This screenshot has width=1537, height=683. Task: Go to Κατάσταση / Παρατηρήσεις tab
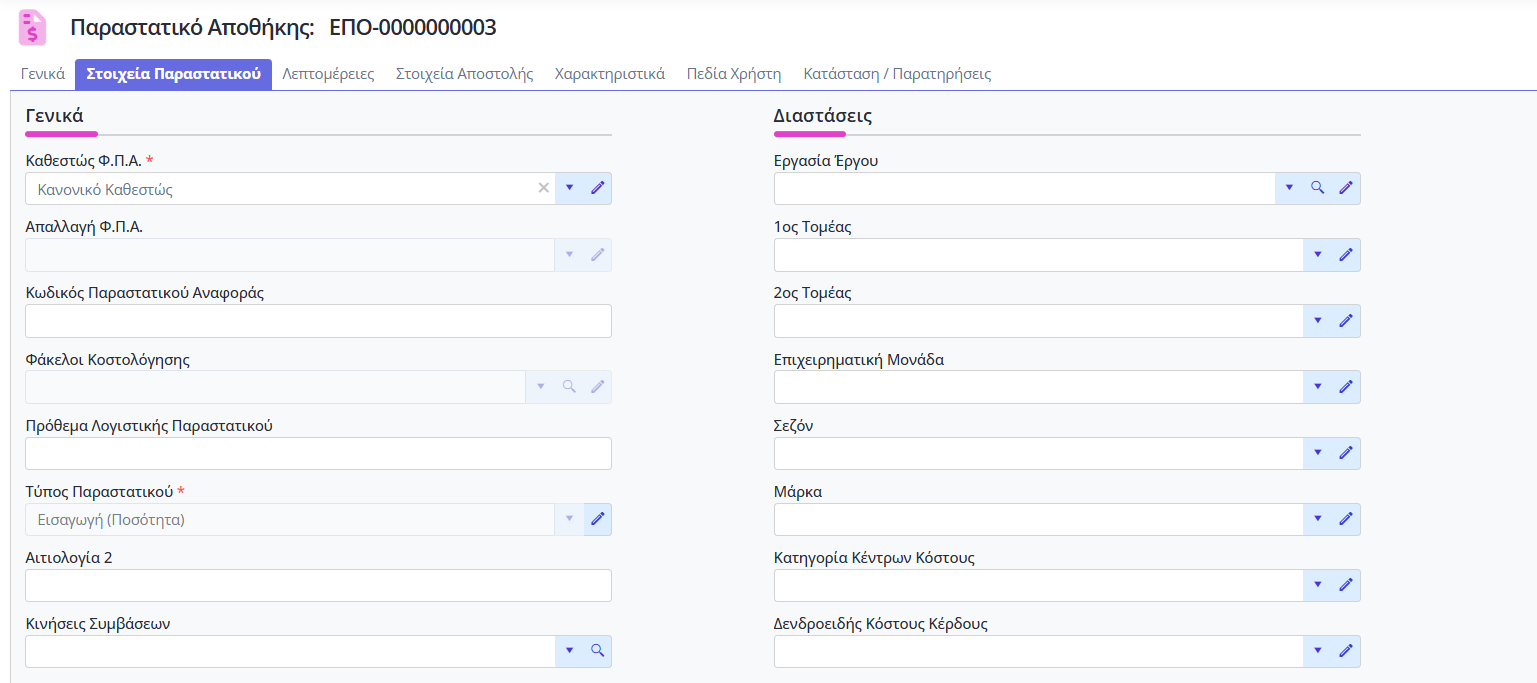[897, 74]
